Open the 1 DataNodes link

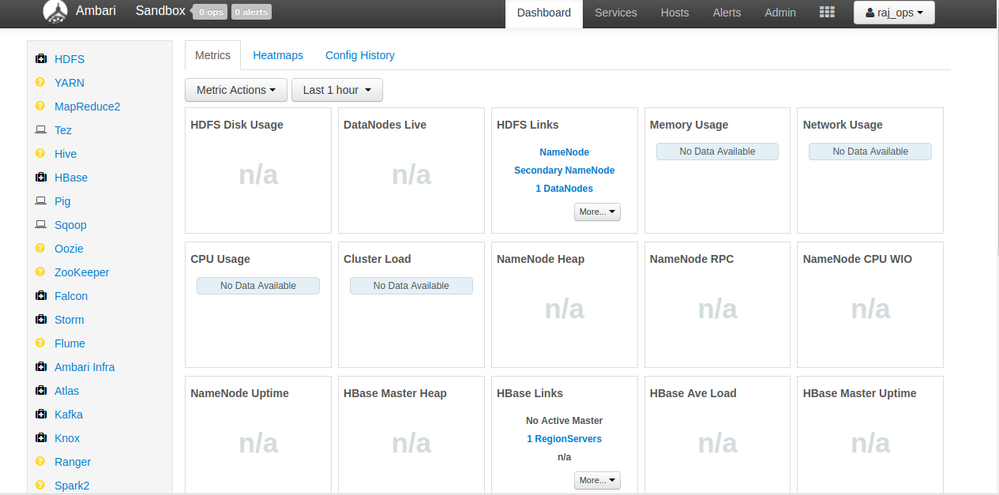pos(564,189)
